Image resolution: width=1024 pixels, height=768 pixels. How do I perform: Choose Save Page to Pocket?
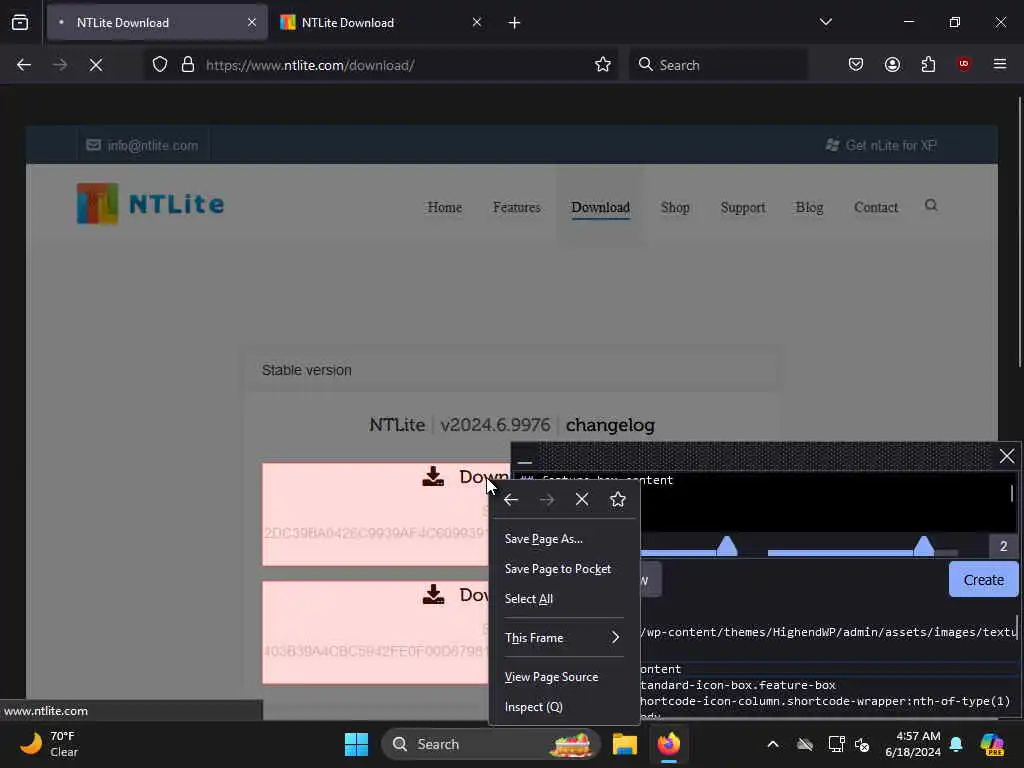(564, 569)
